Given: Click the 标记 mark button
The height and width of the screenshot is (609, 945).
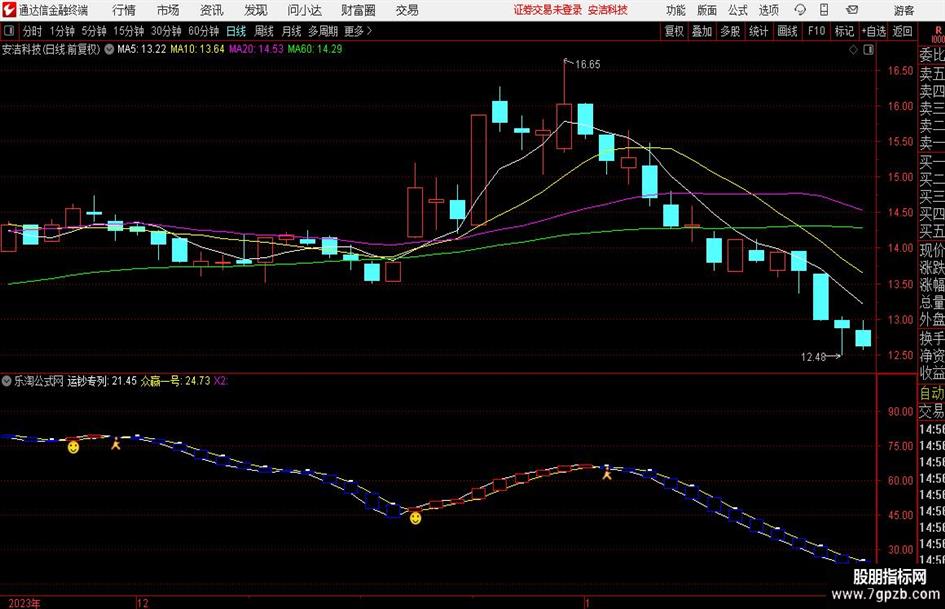Looking at the screenshot, I should [x=844, y=31].
